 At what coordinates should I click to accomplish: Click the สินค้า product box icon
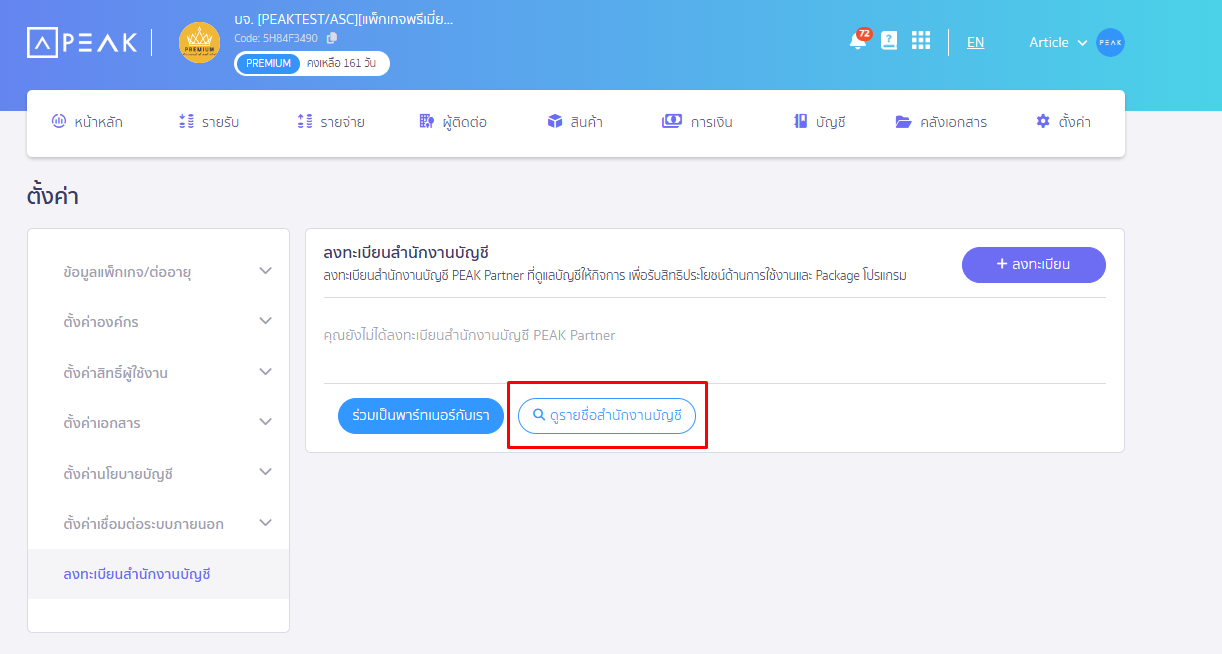(x=553, y=120)
